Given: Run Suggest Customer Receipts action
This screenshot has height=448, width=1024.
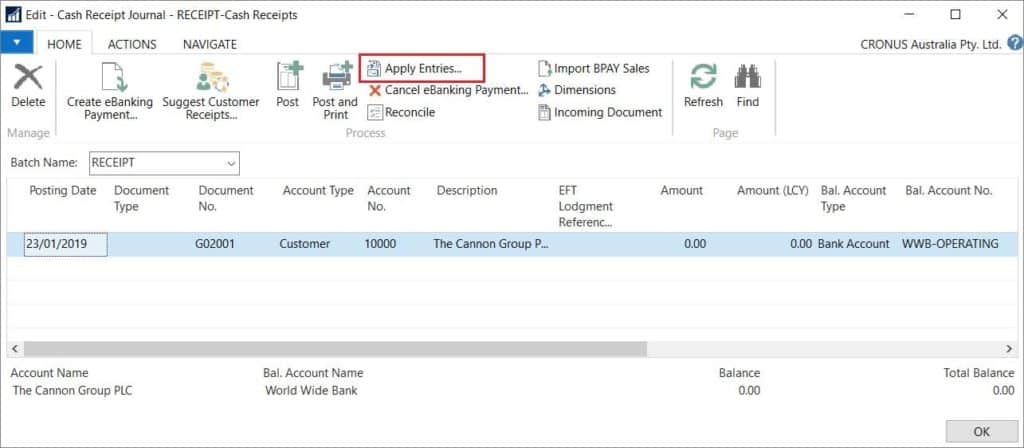Looking at the screenshot, I should pos(210,91).
